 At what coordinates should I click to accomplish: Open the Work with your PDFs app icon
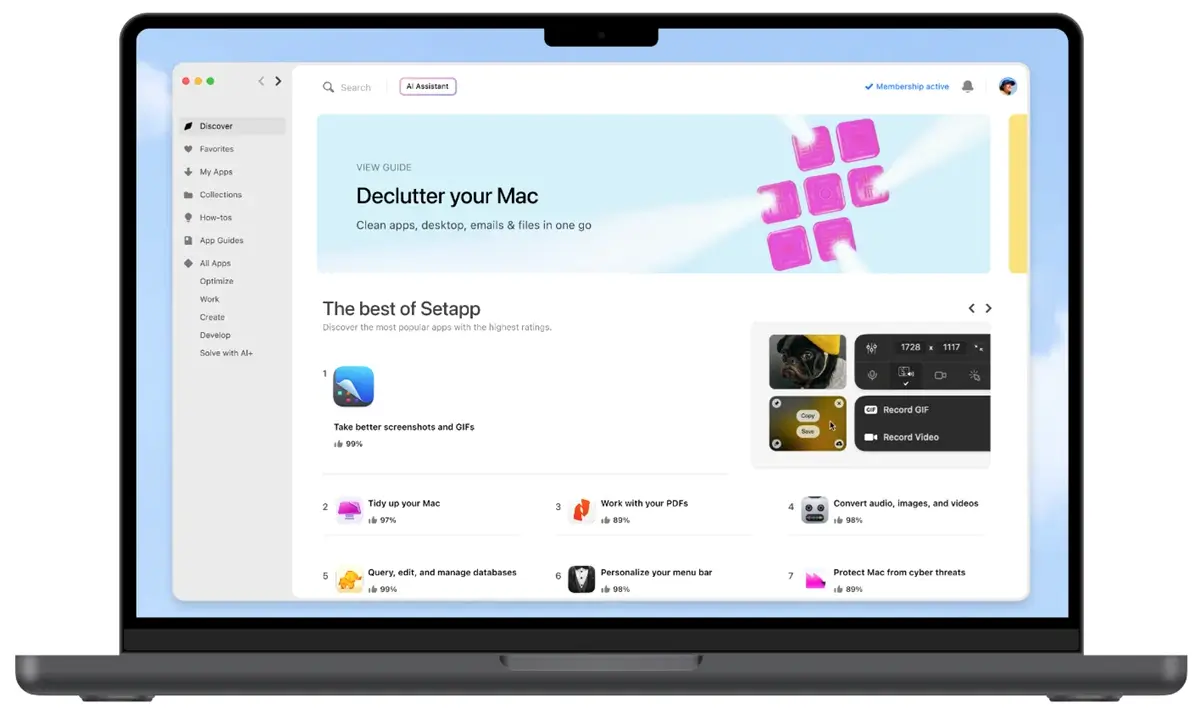(x=582, y=510)
